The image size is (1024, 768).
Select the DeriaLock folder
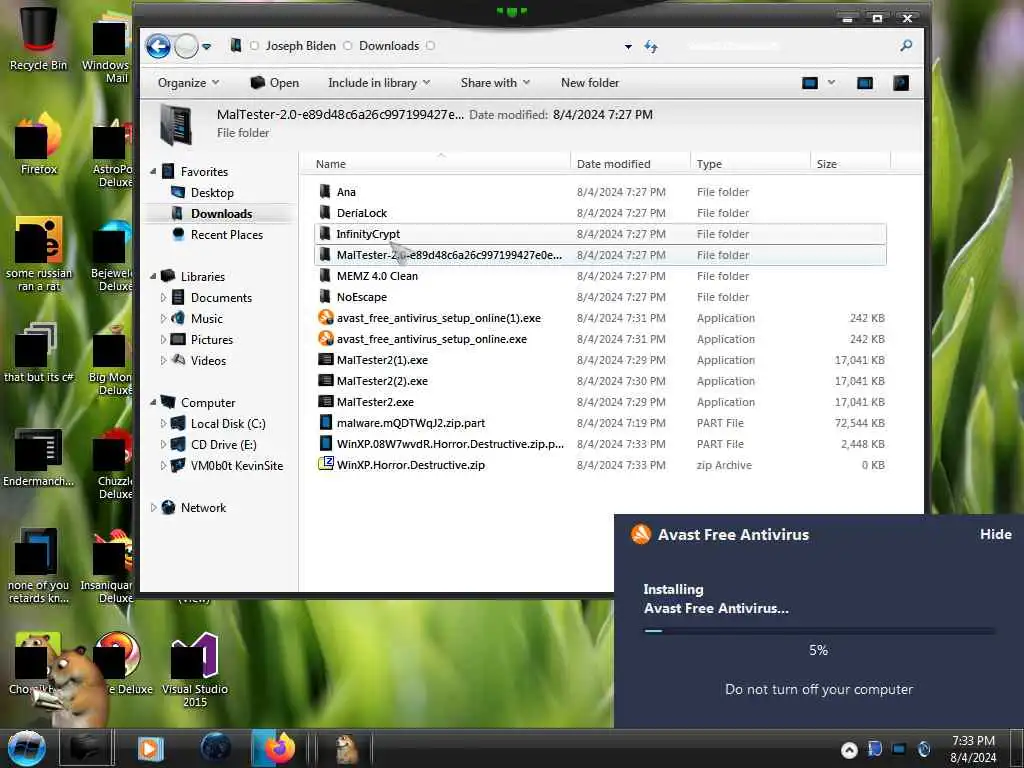361,213
